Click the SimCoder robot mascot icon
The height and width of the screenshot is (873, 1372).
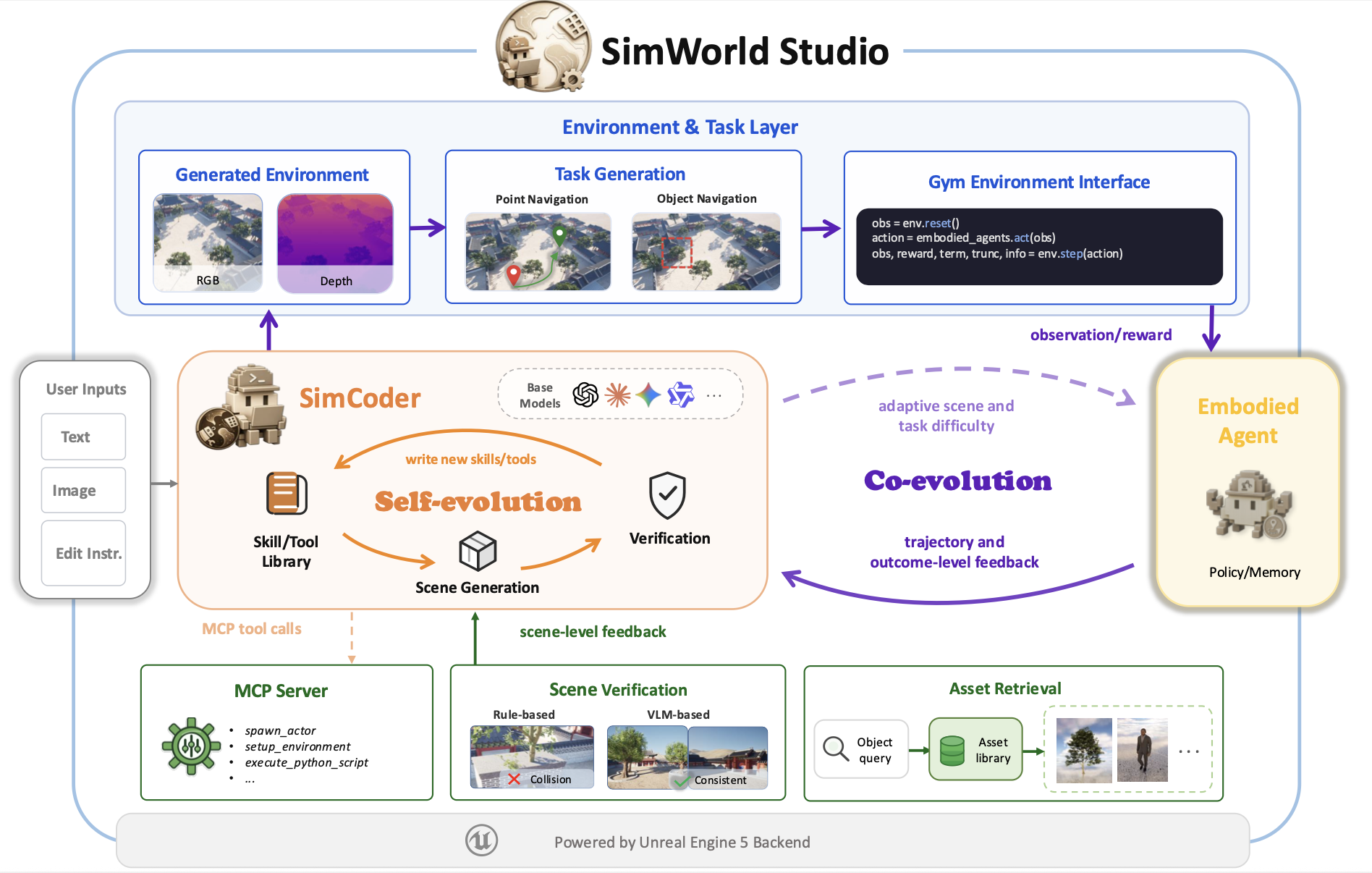(x=242, y=408)
